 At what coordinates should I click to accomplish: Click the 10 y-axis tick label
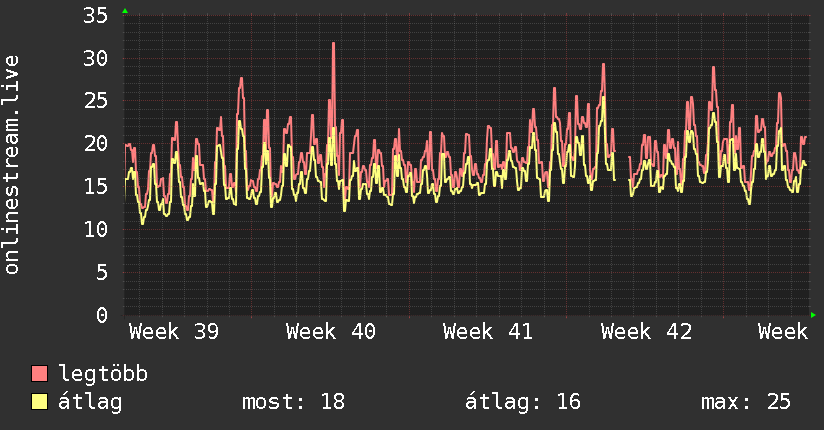pyautogui.click(x=96, y=229)
